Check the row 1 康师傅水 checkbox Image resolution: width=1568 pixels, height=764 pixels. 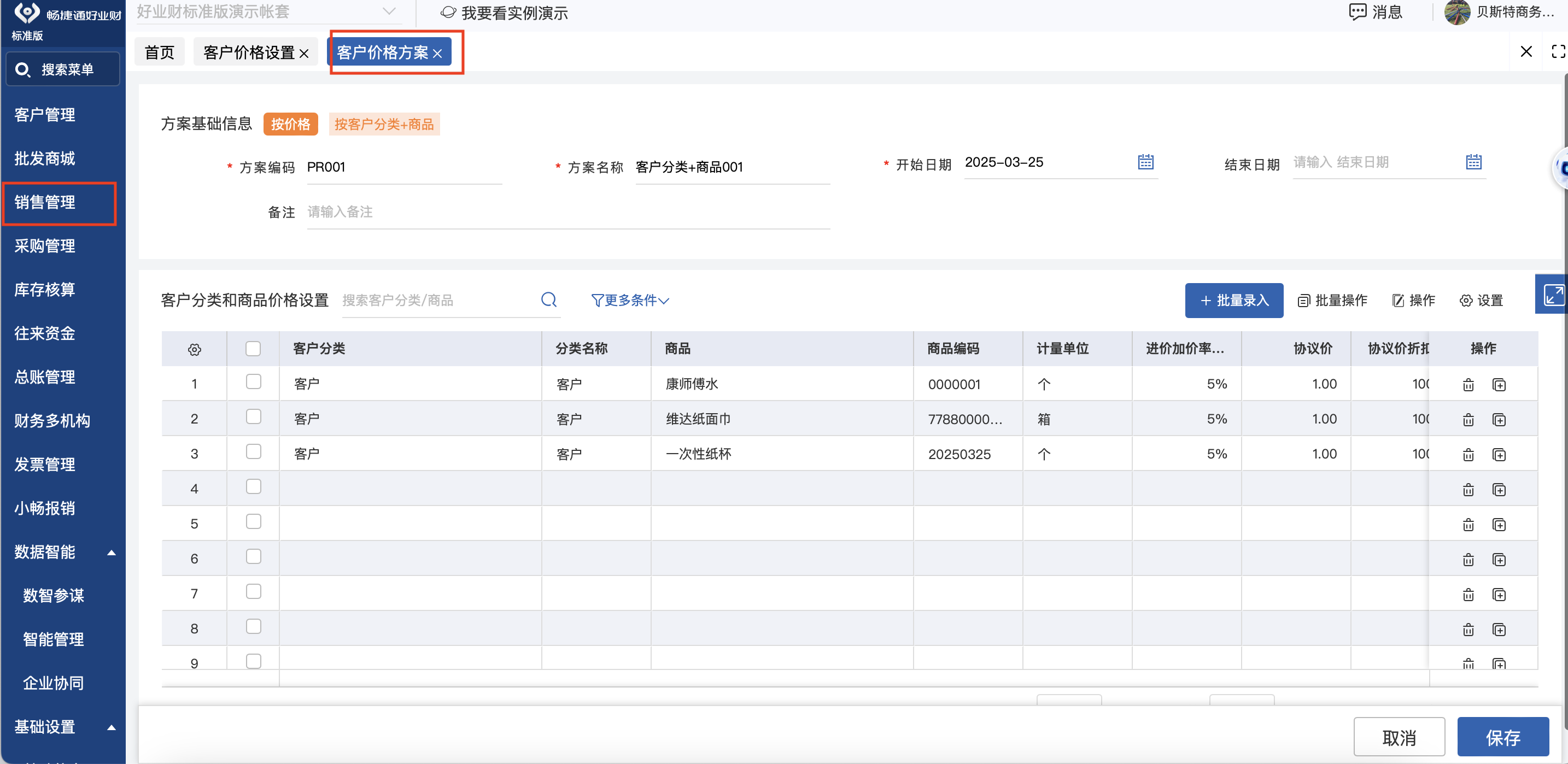coord(253,382)
